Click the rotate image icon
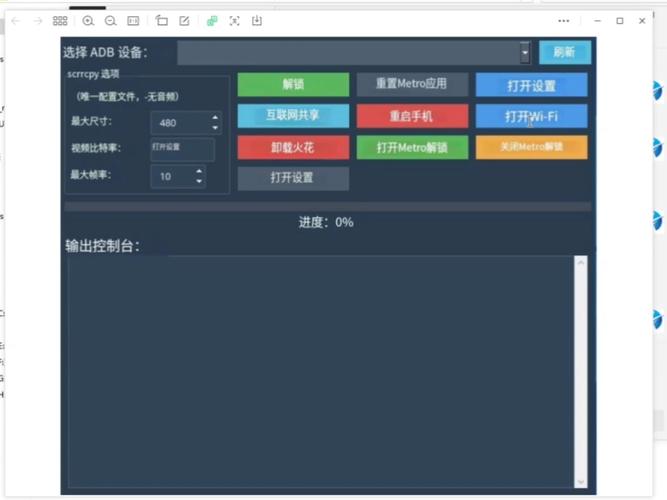 (162, 20)
